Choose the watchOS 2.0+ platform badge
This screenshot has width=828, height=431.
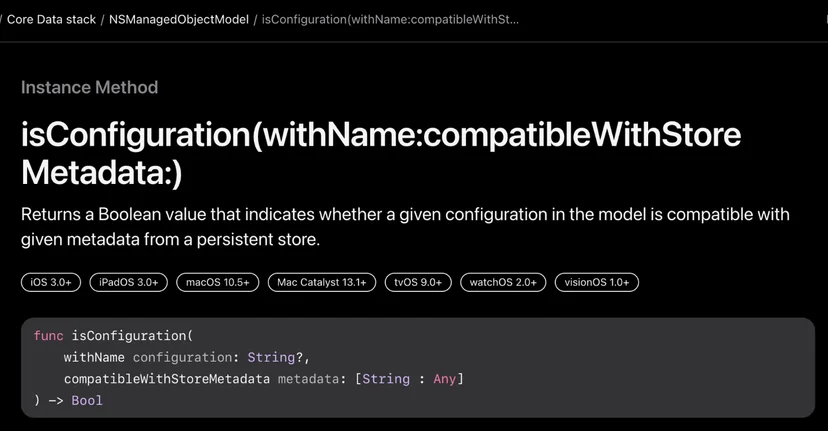tap(503, 282)
